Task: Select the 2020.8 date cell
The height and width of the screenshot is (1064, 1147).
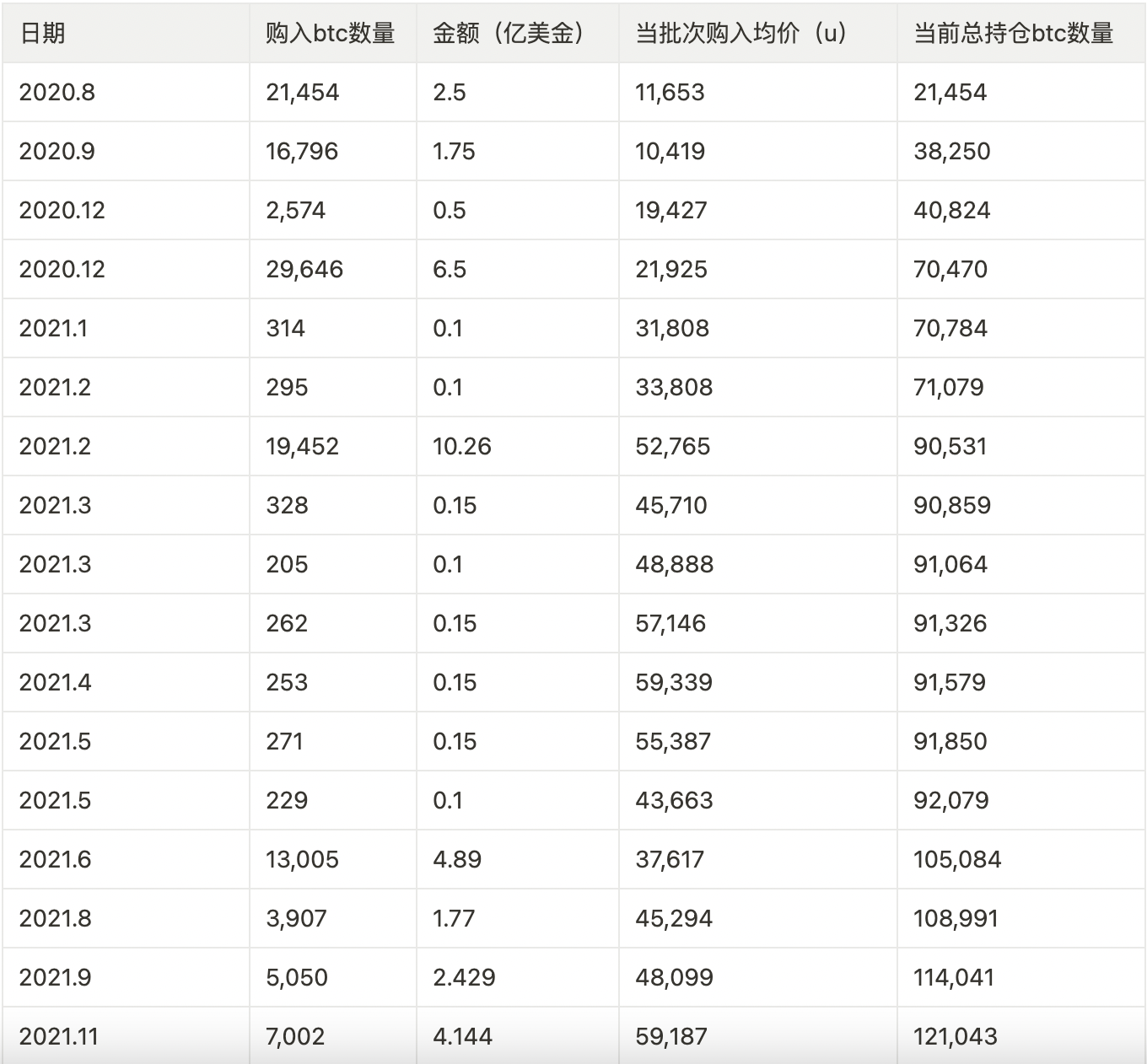Action: pos(57,92)
